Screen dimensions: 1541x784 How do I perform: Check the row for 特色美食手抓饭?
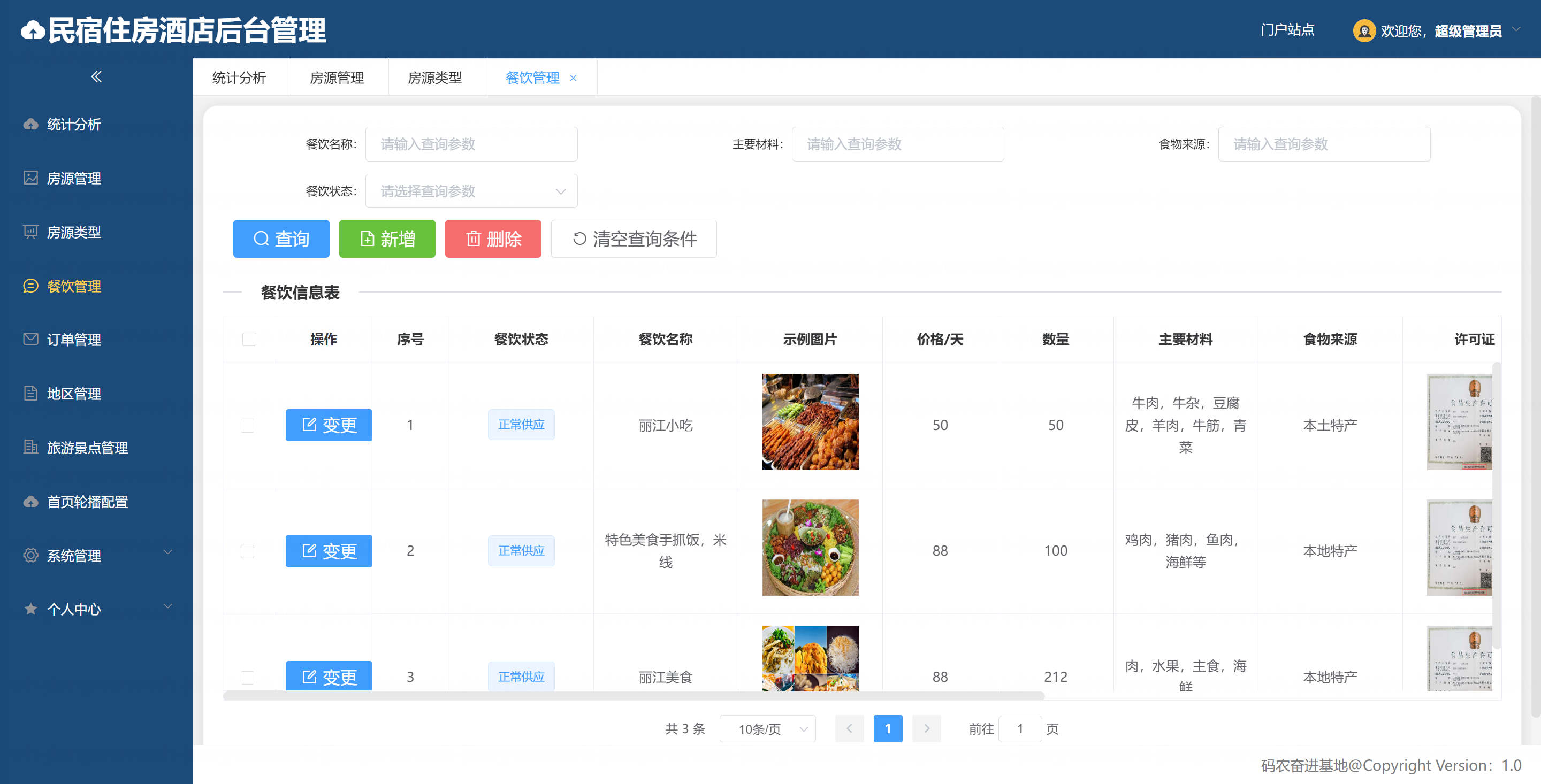click(x=247, y=551)
